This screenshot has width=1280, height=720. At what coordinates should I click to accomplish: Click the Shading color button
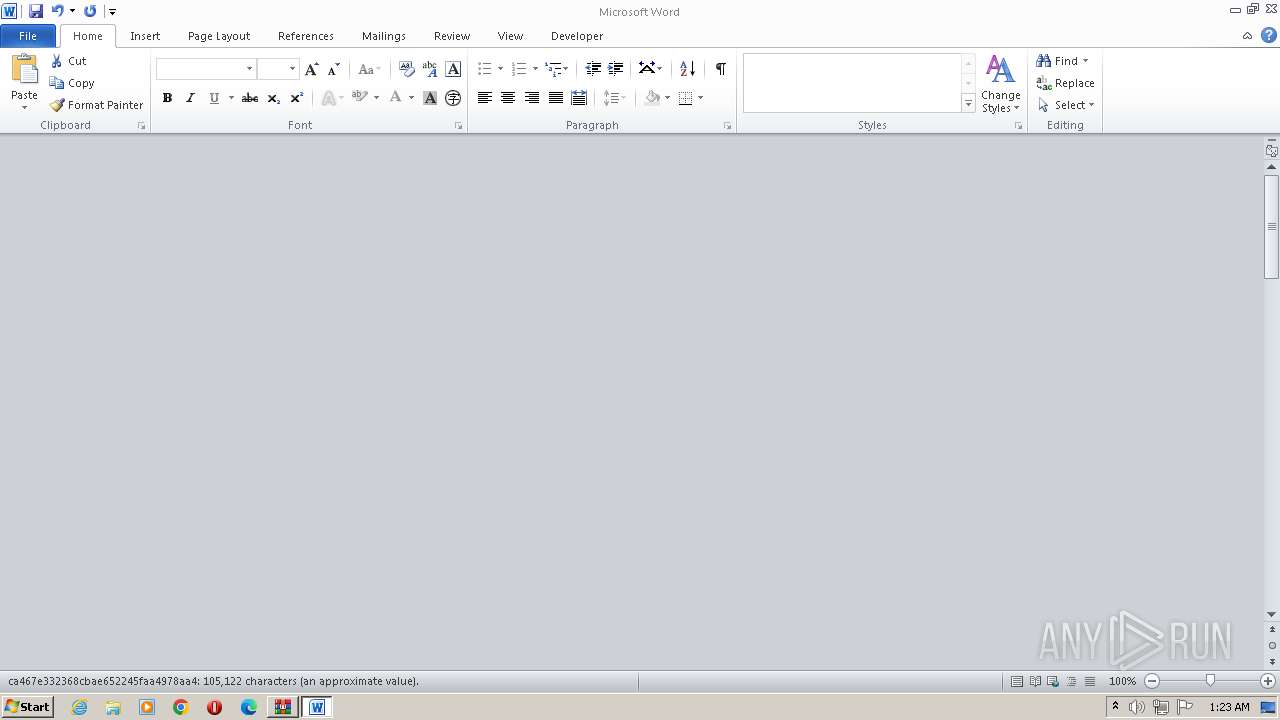tap(652, 98)
